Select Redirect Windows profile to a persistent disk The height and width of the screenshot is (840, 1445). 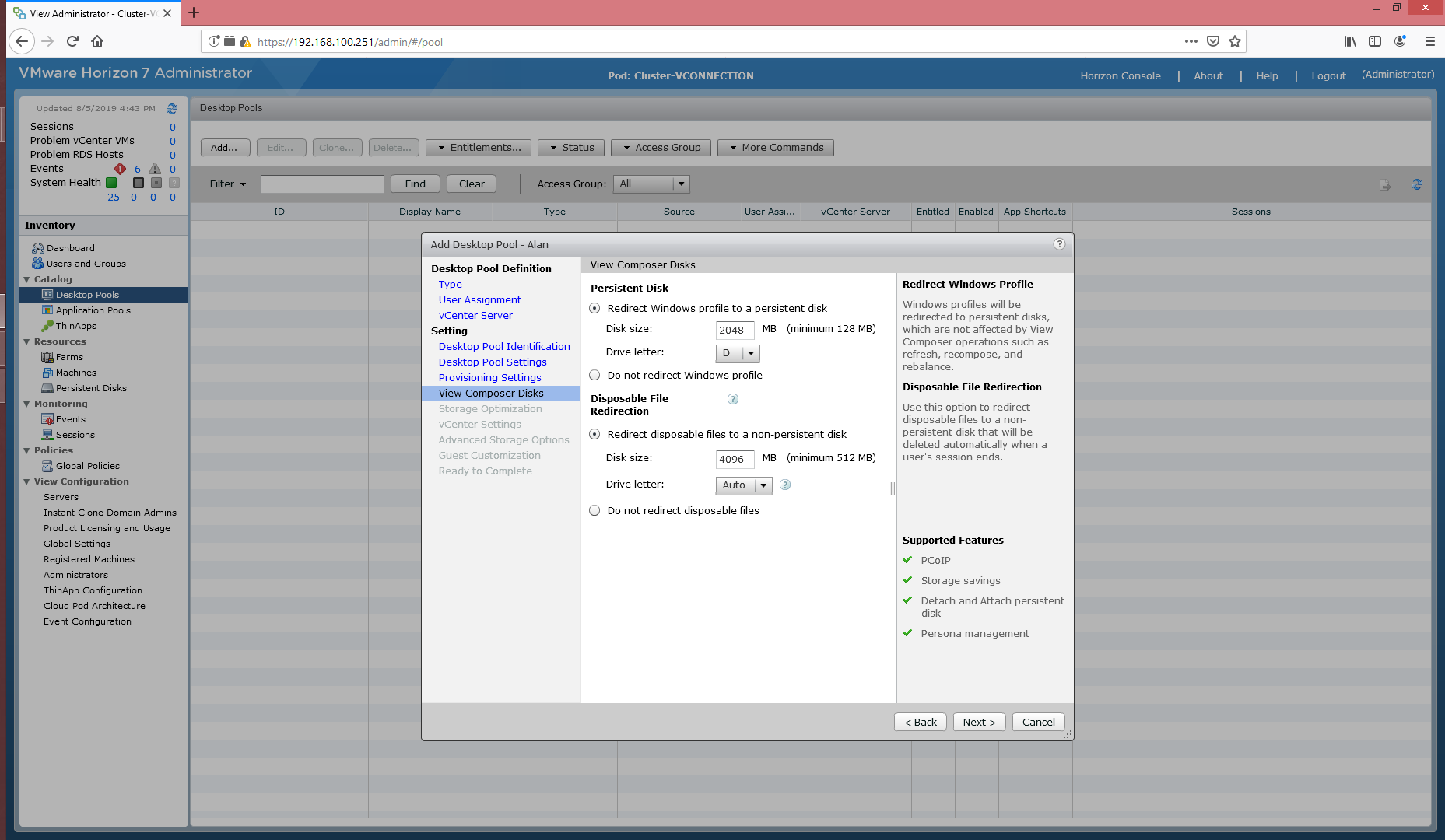point(595,309)
